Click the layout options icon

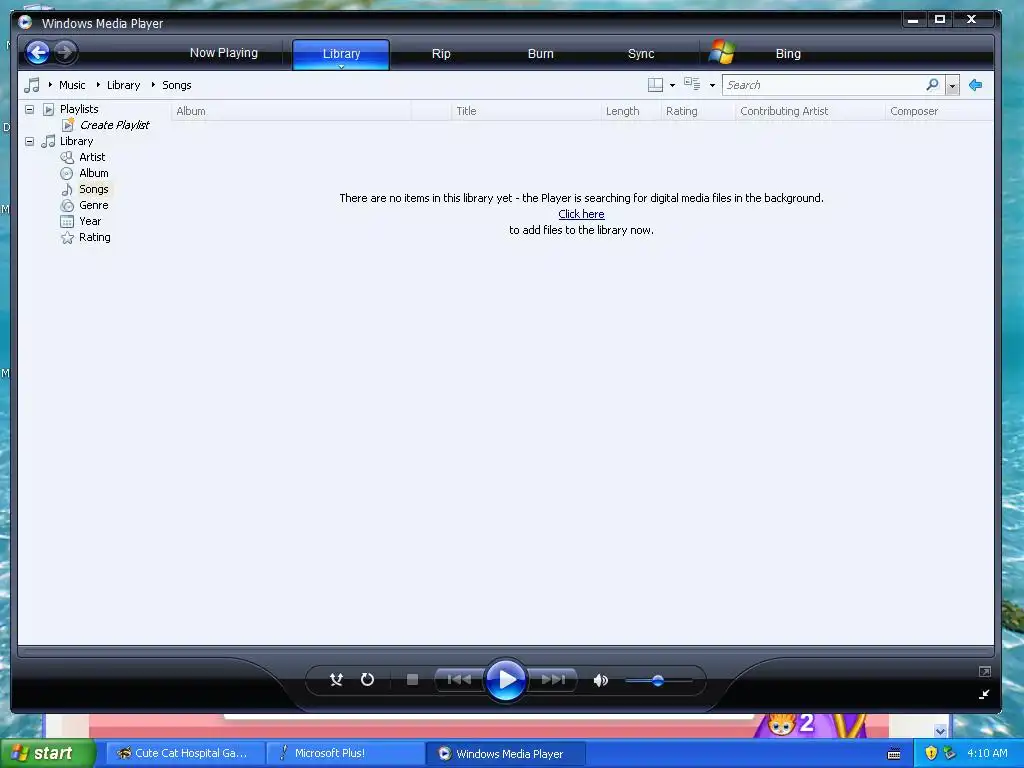click(655, 85)
